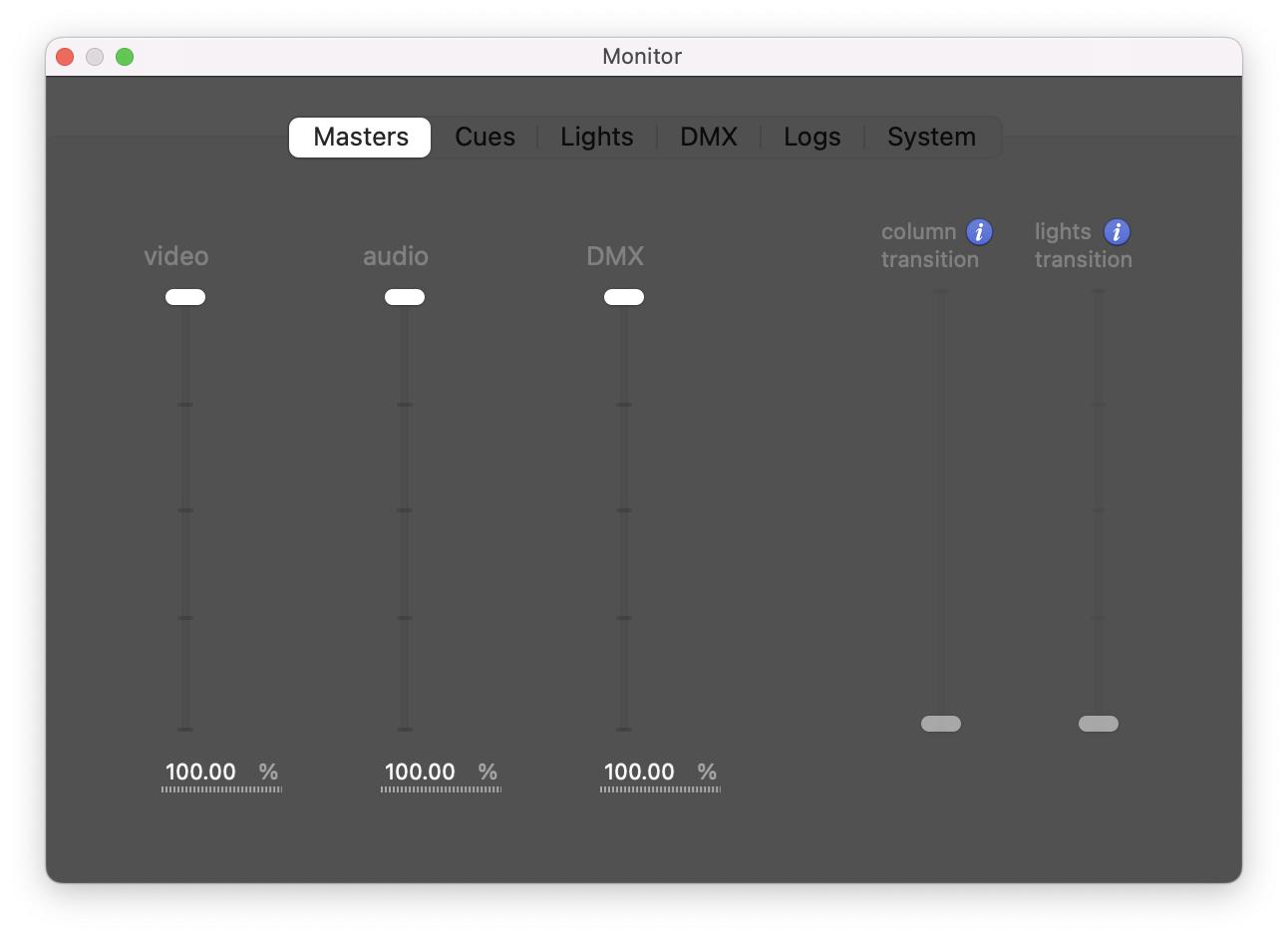Click the middle tick of the video slider
The height and width of the screenshot is (937, 1288).
[x=185, y=510]
